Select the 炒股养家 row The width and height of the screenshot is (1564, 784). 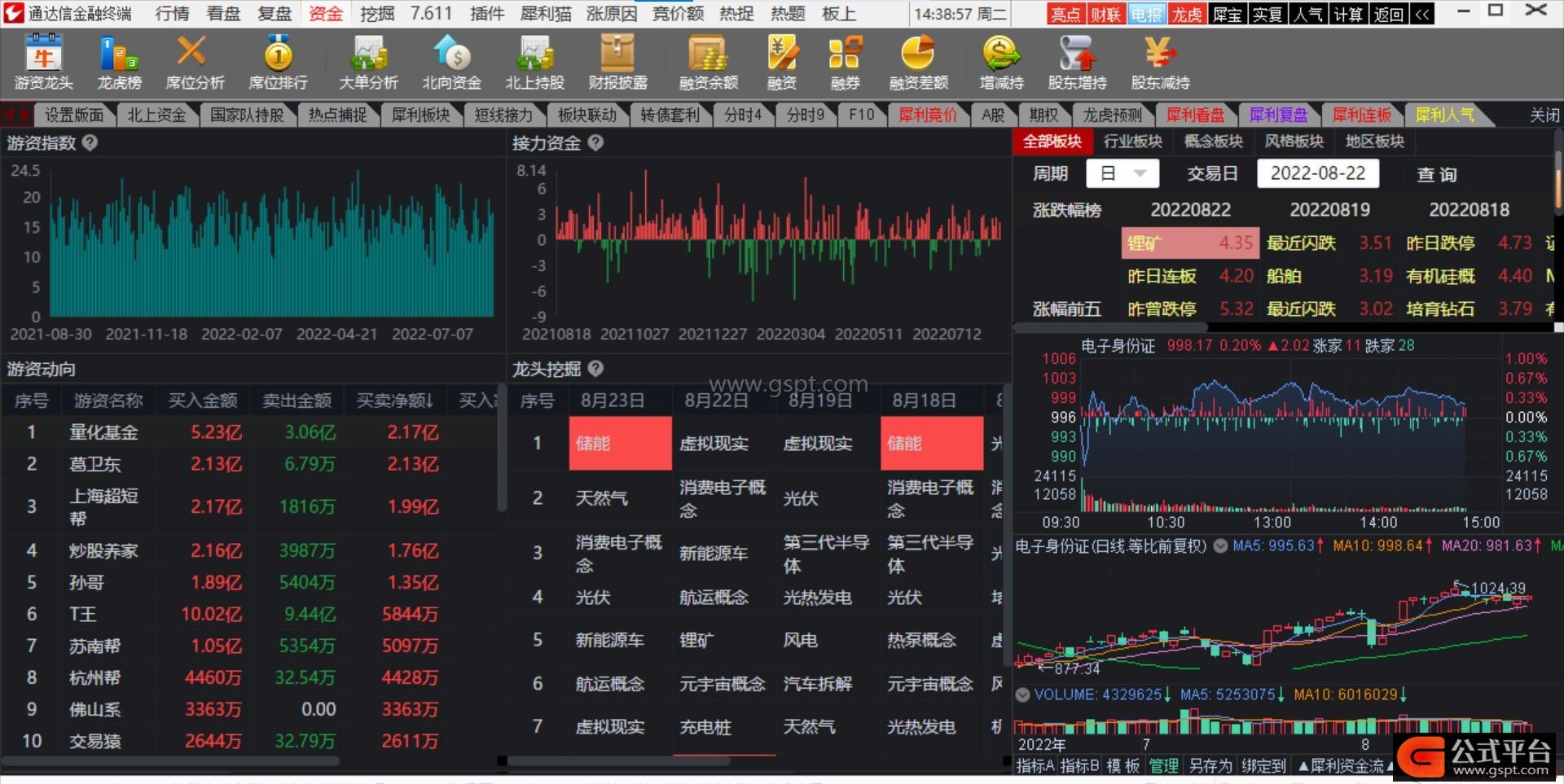(x=248, y=551)
